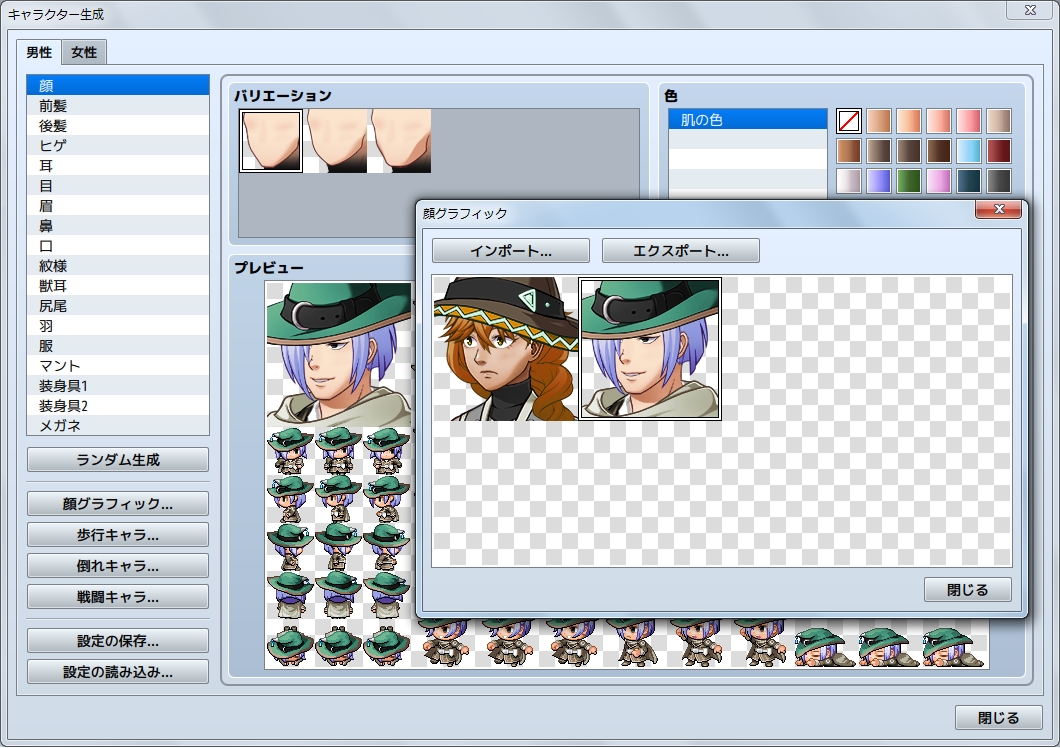1060x748 pixels.
Task: Click the red X on 顔グラフィック dialog
Action: pos(999,210)
